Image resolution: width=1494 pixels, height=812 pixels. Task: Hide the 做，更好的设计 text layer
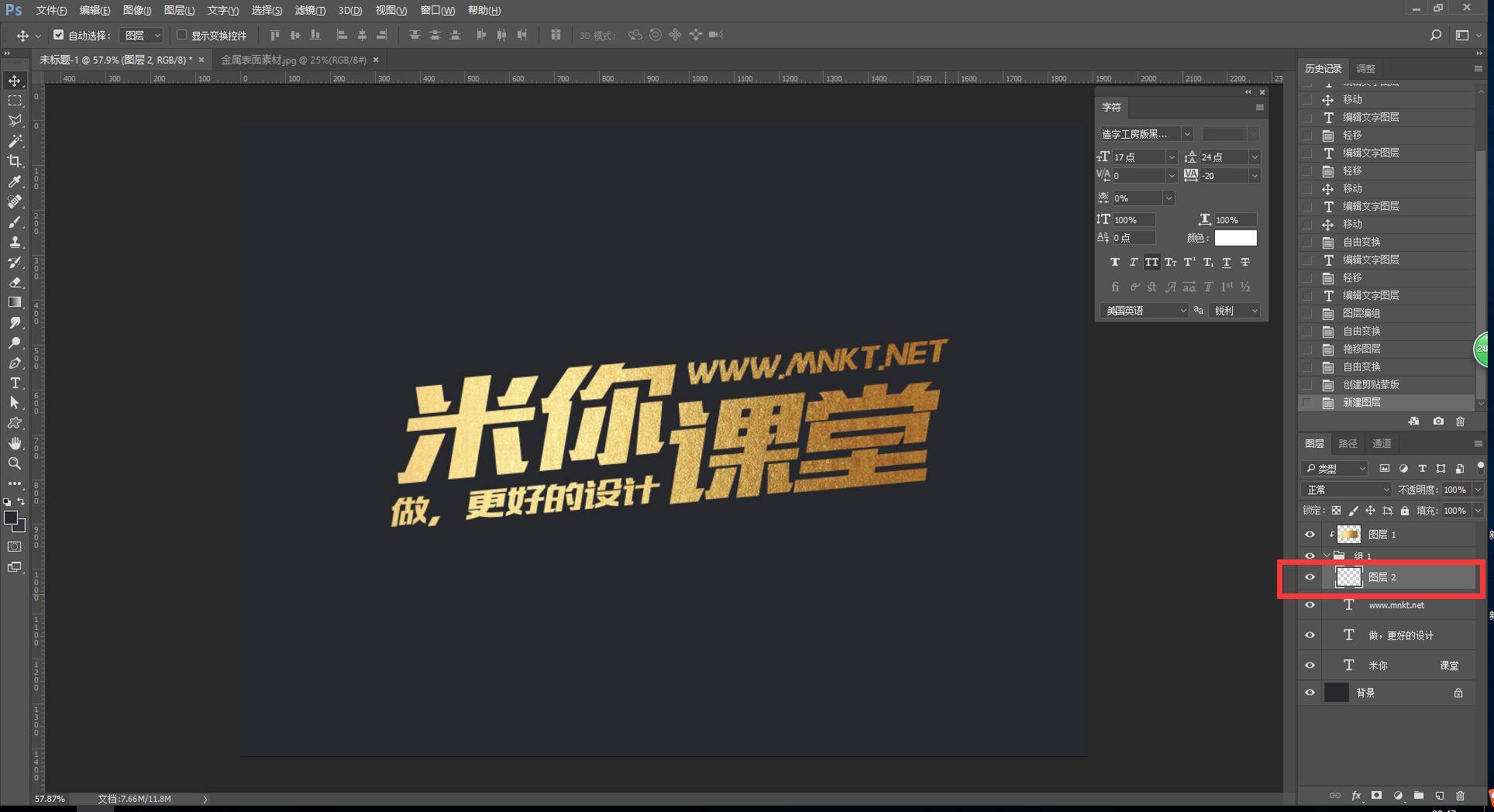pos(1310,635)
